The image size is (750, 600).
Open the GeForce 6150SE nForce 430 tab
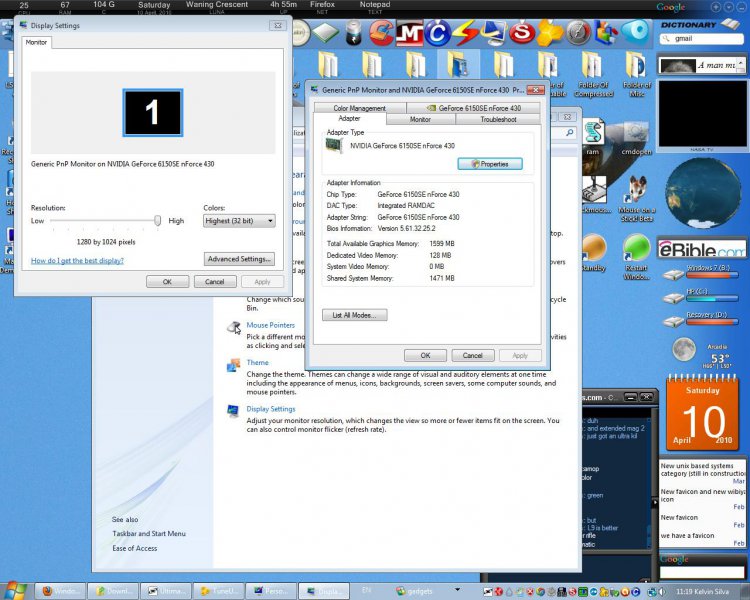474,108
